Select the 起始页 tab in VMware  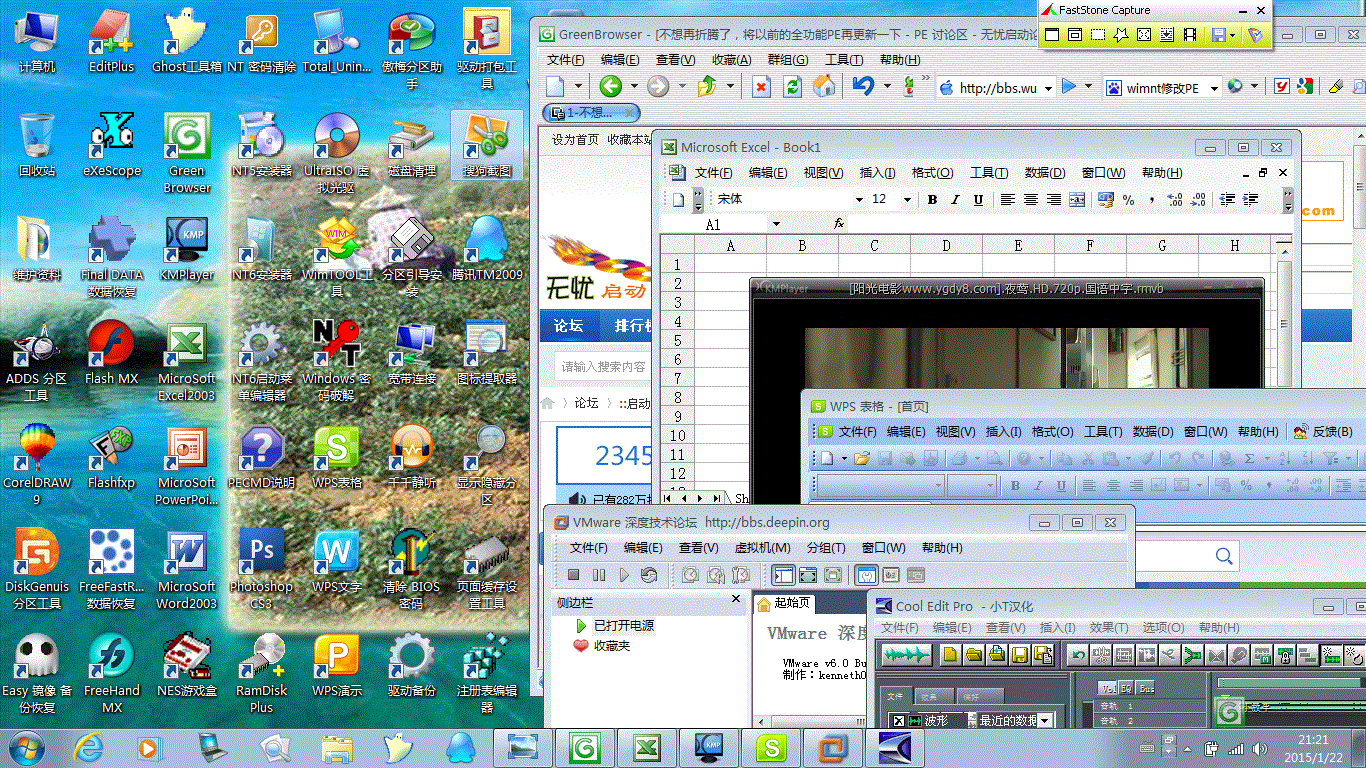pyautogui.click(x=783, y=604)
